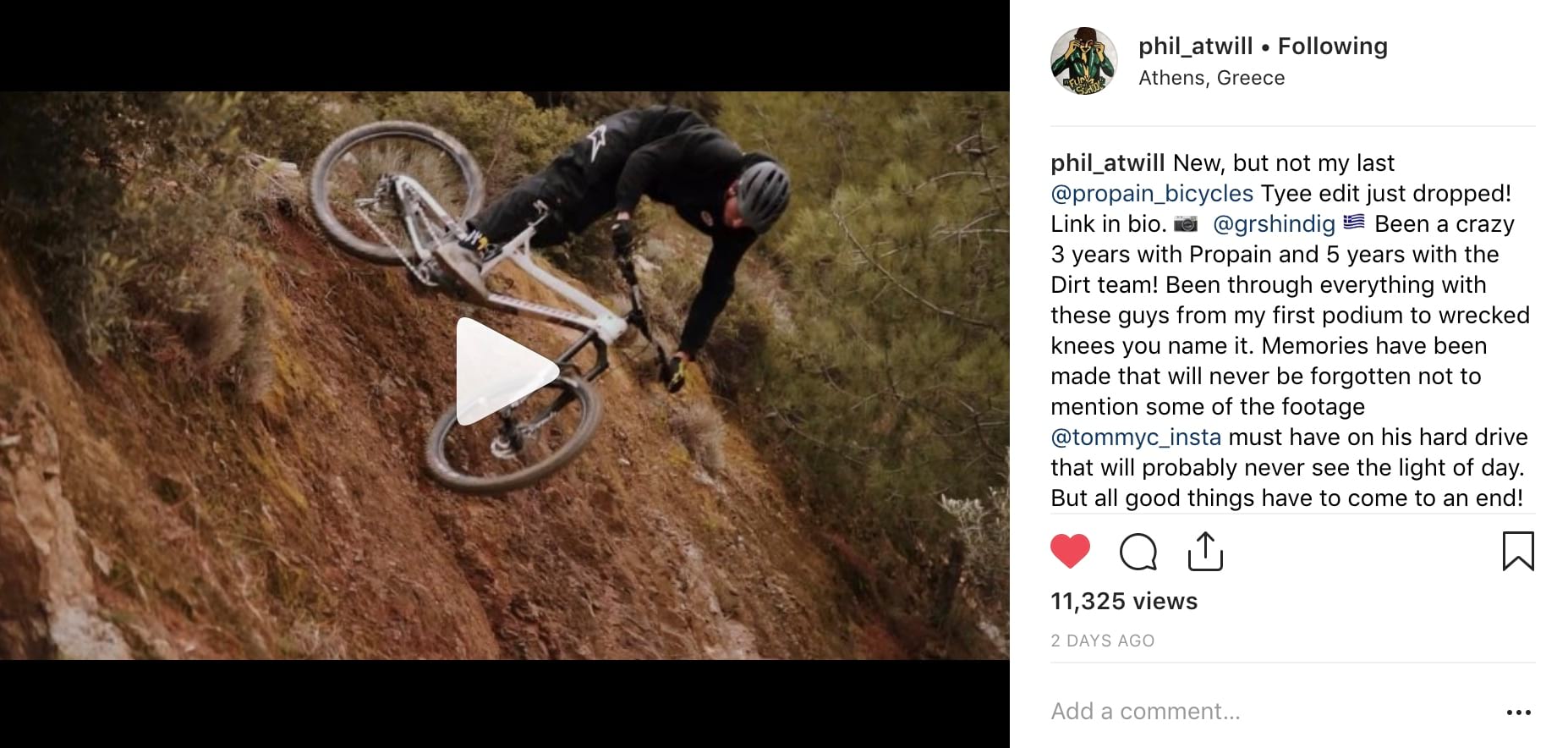Screen dimensions: 1568x748
Task: Open phil_atwill profile picture
Action: point(1084,61)
